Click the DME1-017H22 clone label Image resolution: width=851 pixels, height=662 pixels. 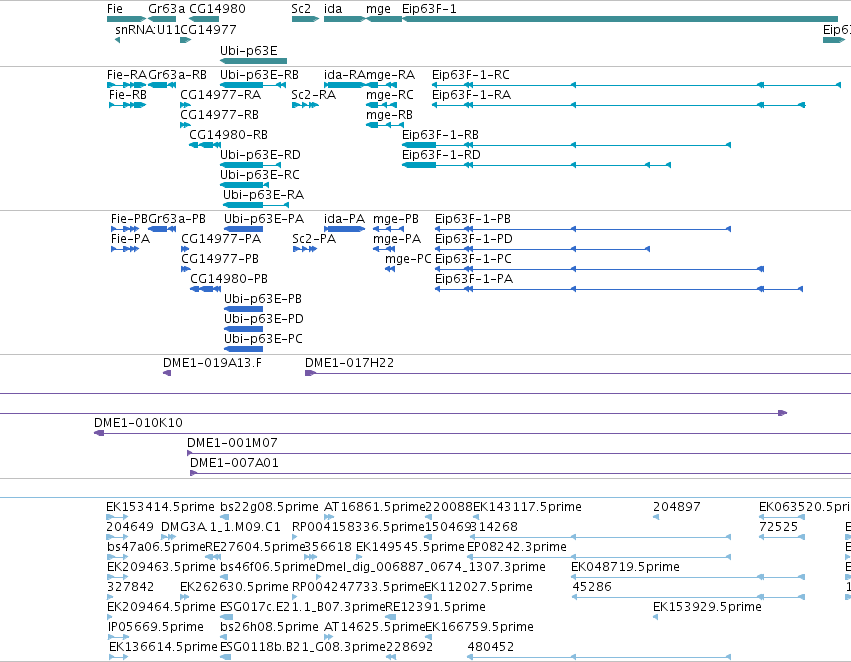click(350, 362)
